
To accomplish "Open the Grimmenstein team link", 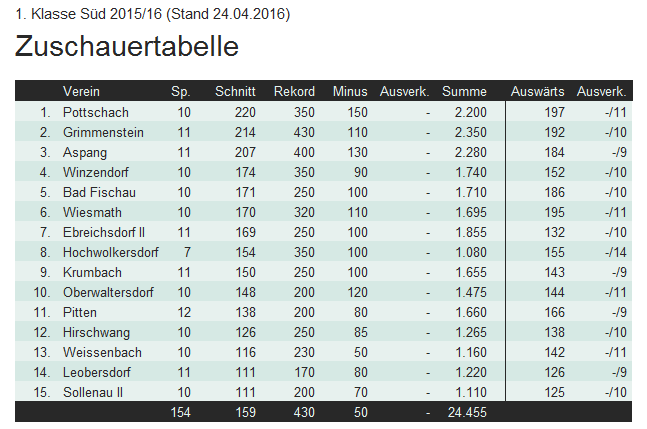I will (103, 132).
